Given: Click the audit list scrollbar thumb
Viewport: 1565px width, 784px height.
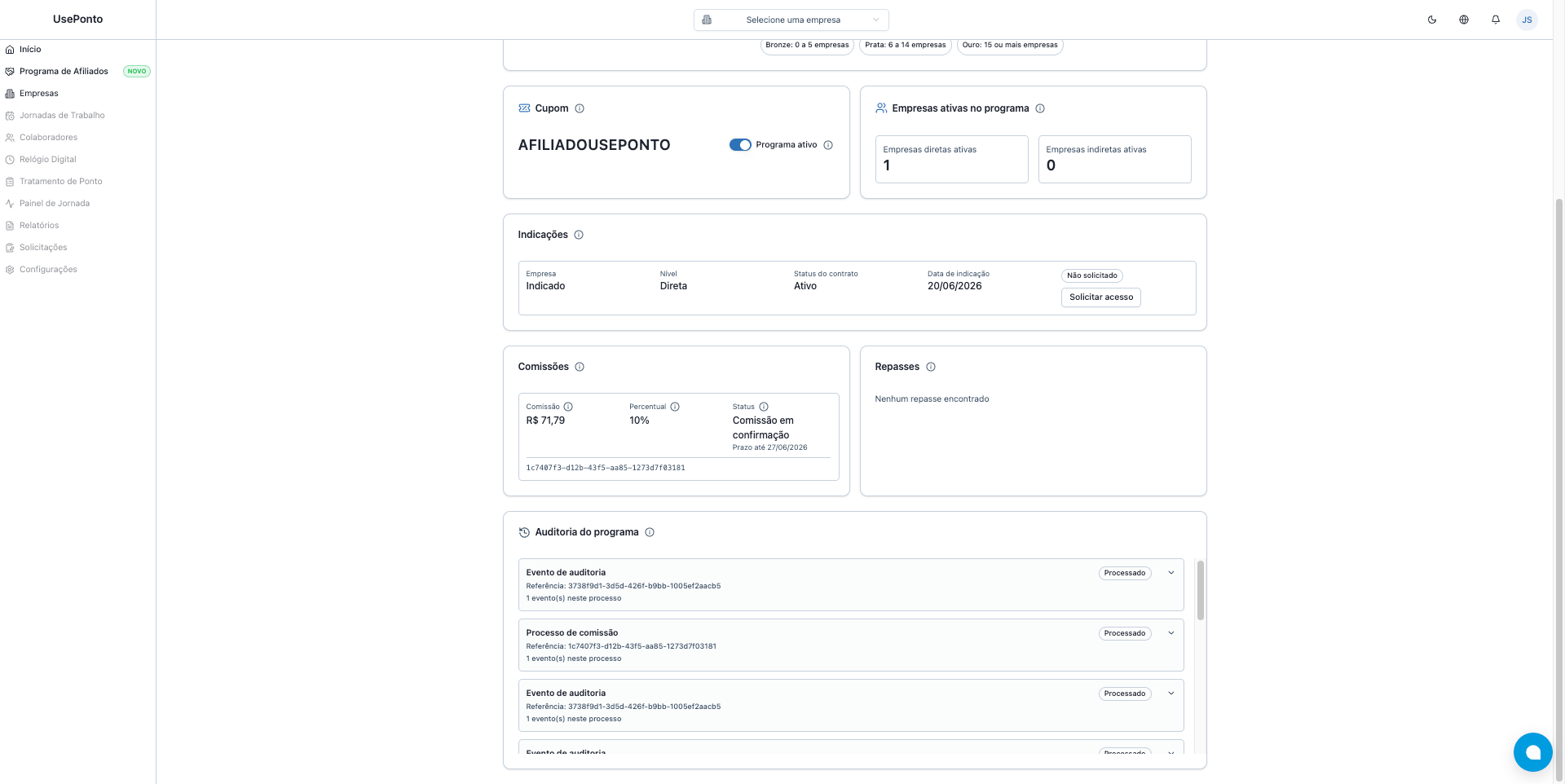Looking at the screenshot, I should (1200, 589).
